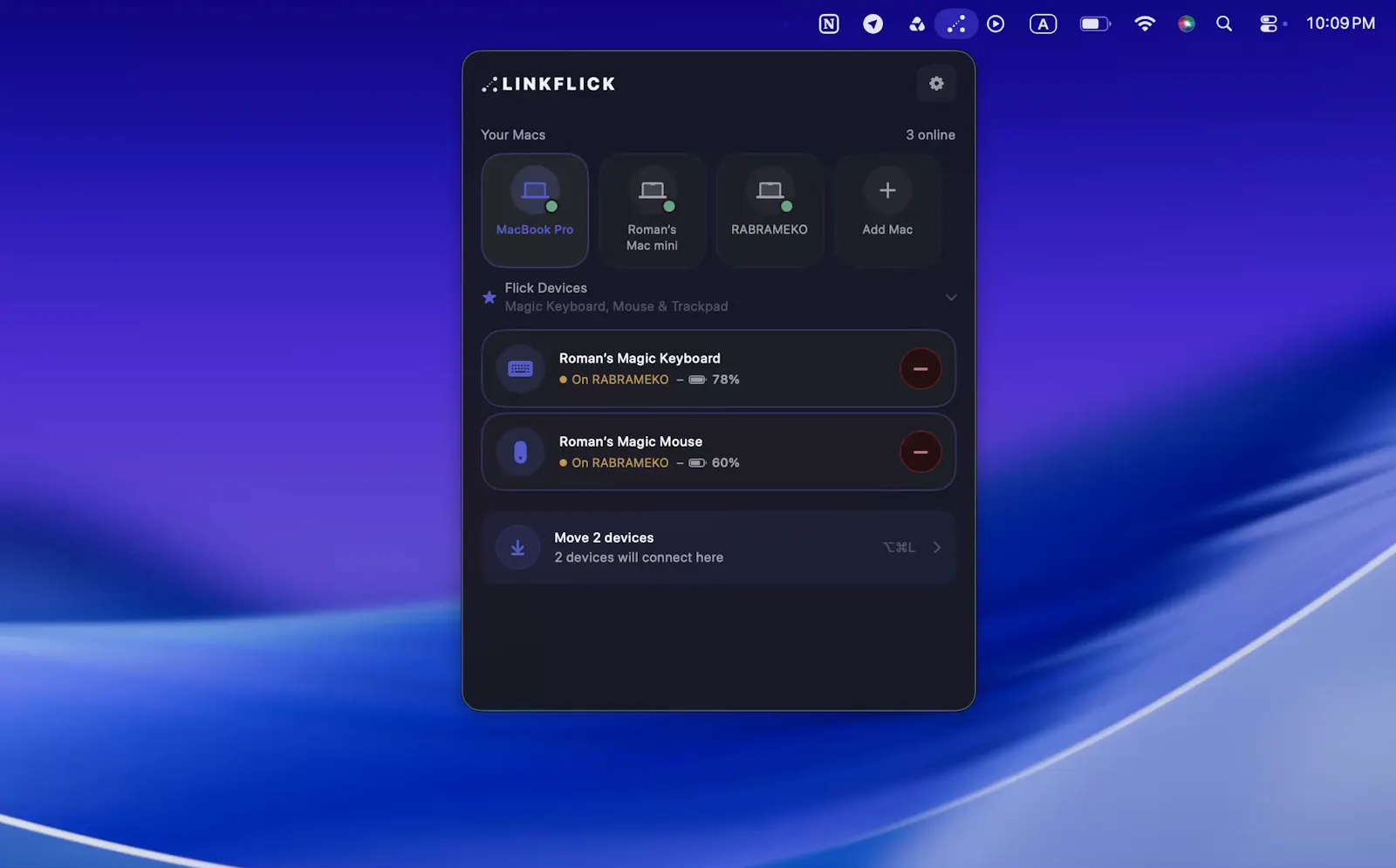Click the Magic Keyboard device icon
The width and height of the screenshot is (1396, 868).
[x=520, y=369]
